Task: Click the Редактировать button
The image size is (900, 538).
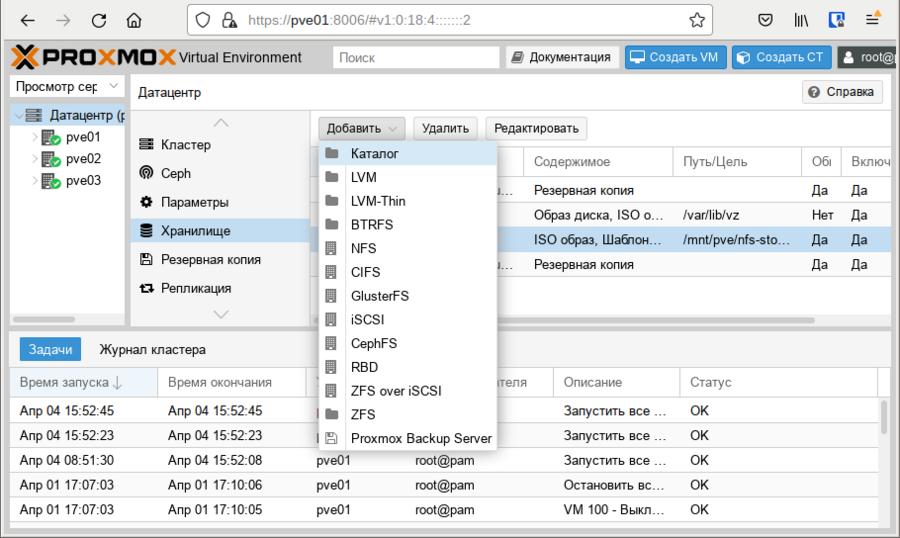Action: (x=536, y=129)
